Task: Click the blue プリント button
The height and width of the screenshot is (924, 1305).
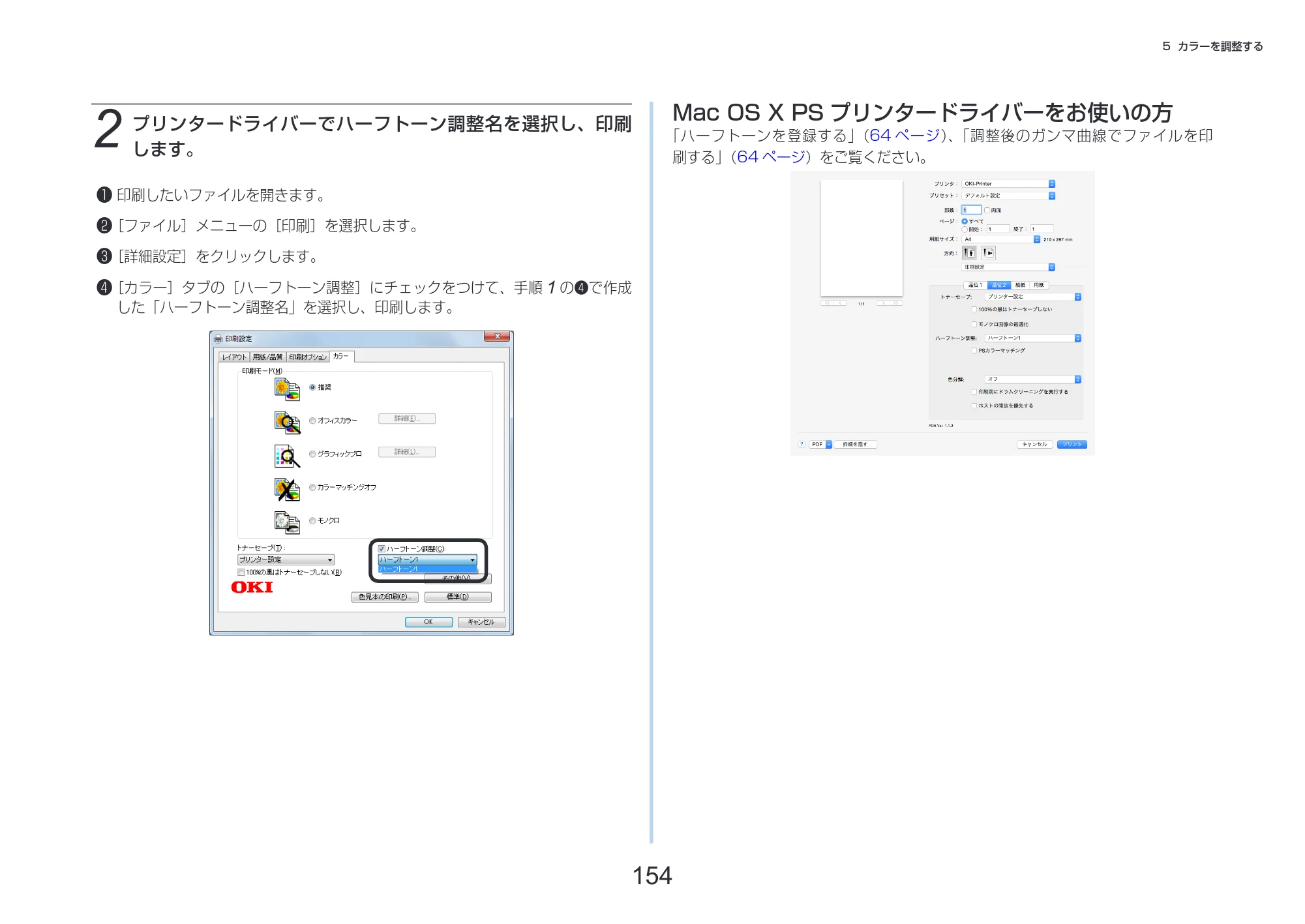Action: (1072, 444)
